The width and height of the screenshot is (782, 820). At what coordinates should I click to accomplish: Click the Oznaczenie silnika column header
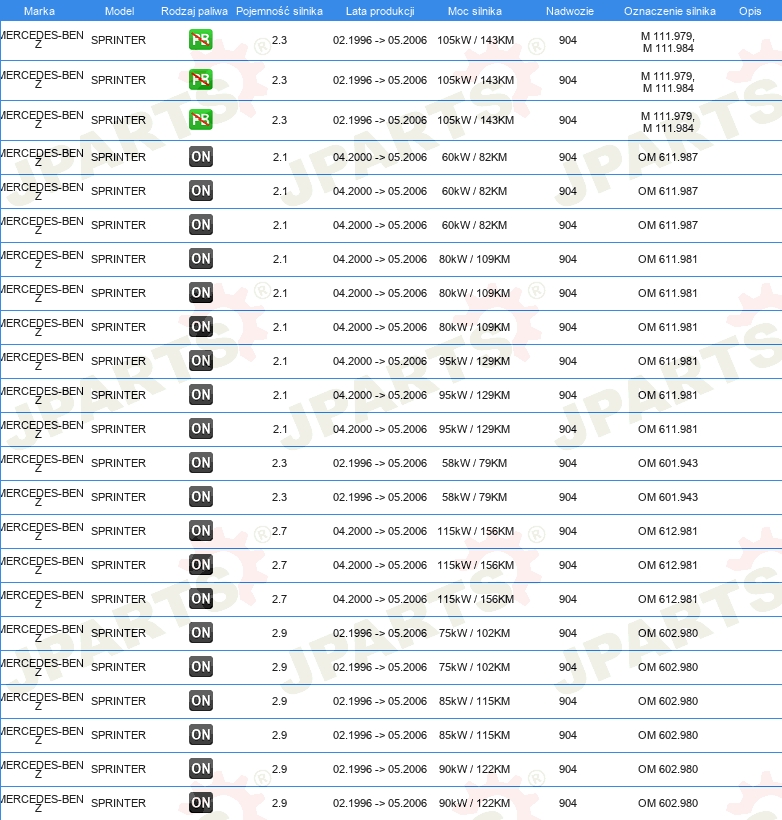coord(670,11)
